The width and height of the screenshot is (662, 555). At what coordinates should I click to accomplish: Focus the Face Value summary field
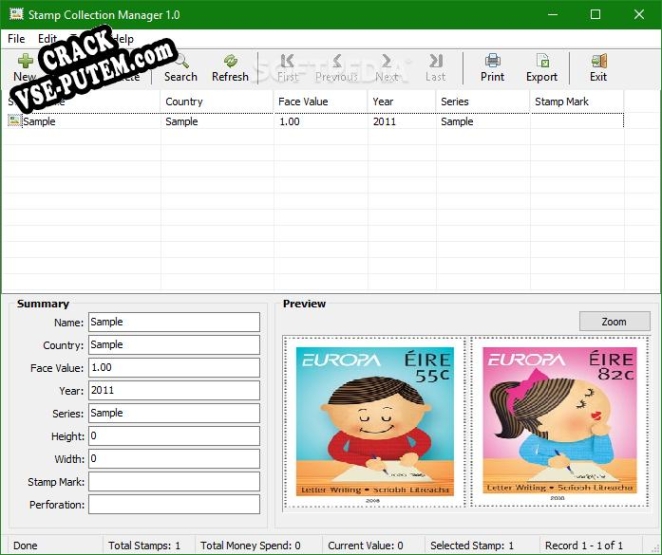click(174, 368)
